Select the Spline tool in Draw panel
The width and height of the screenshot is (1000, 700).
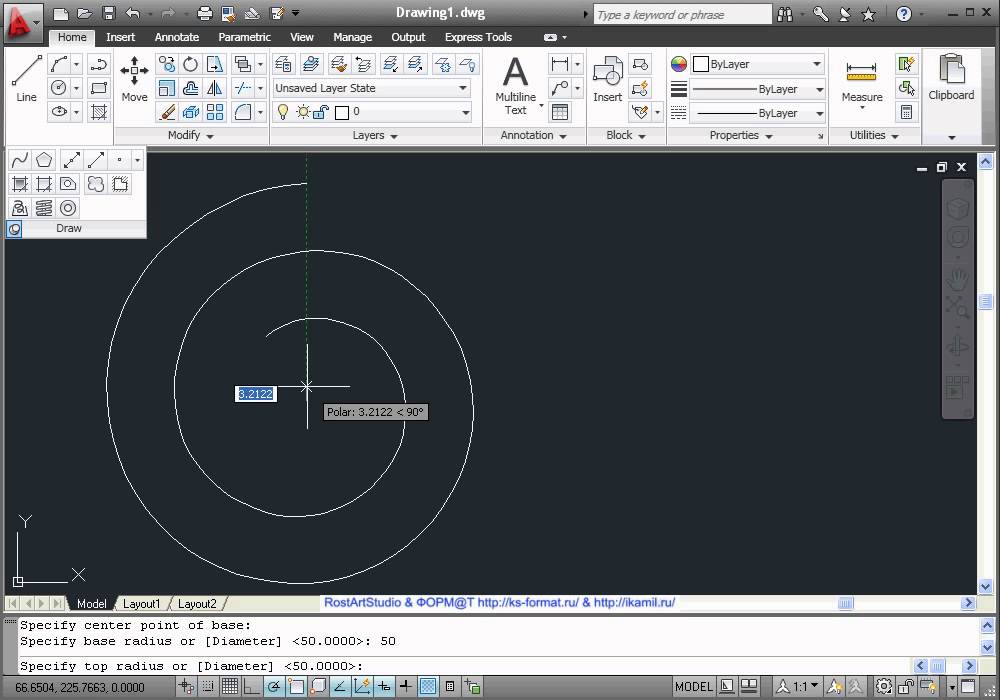point(20,159)
